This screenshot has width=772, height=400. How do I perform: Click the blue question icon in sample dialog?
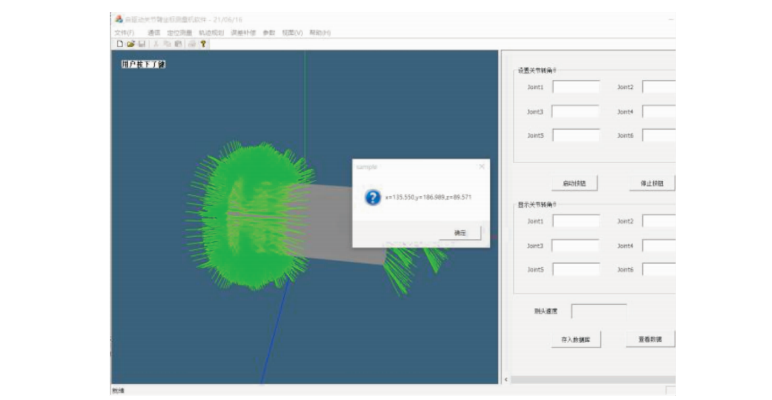(373, 198)
